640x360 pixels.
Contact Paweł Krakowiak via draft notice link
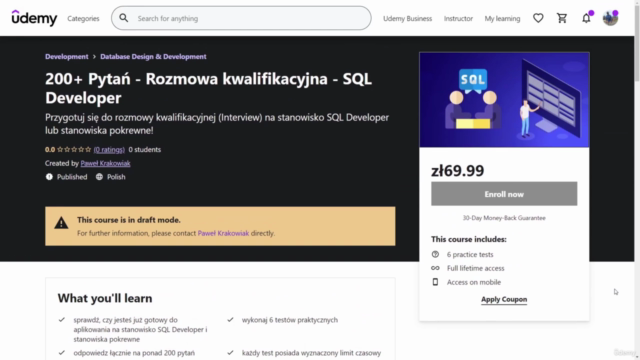[223, 233]
